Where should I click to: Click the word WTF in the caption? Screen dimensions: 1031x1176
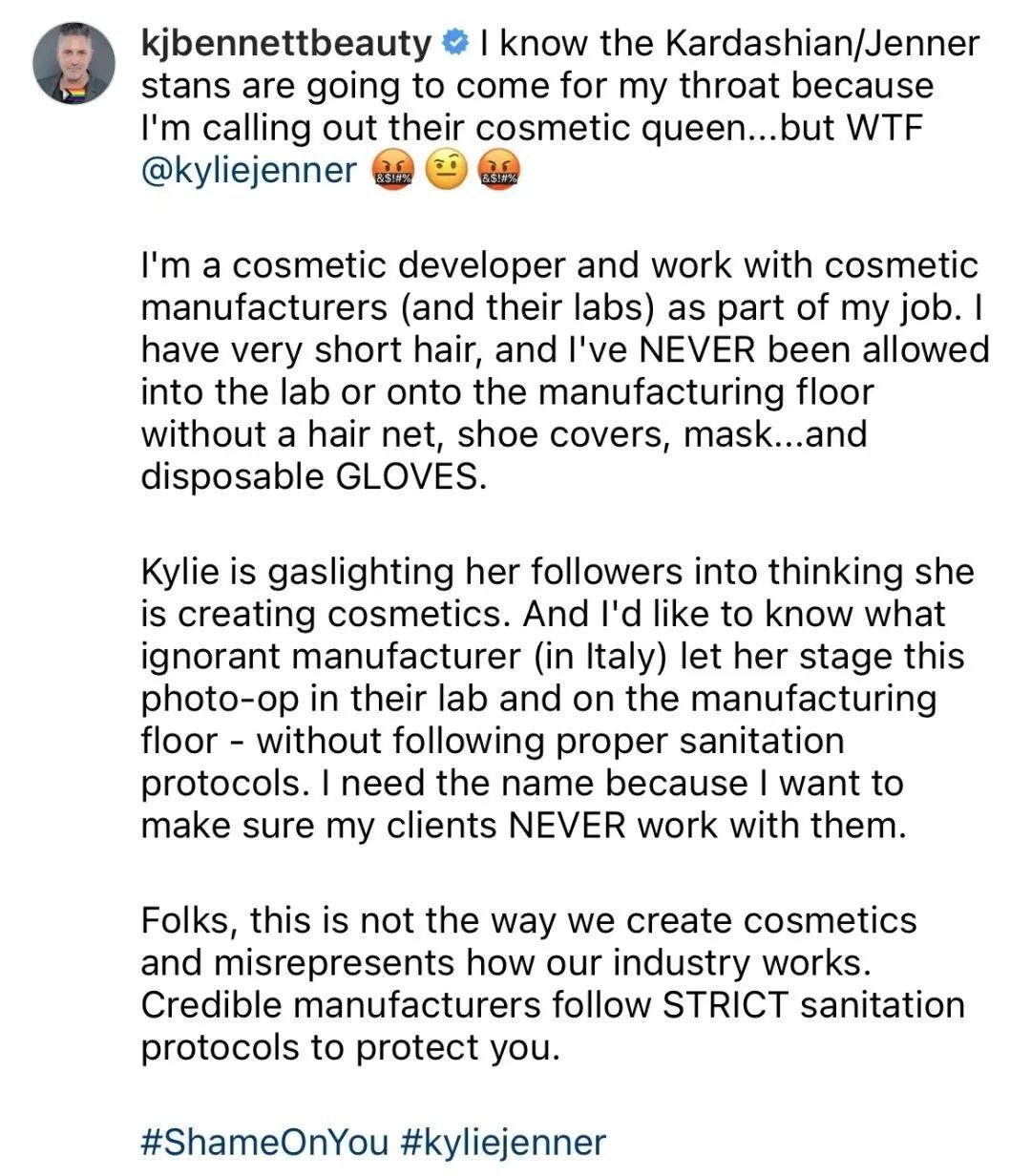pyautogui.click(x=886, y=127)
